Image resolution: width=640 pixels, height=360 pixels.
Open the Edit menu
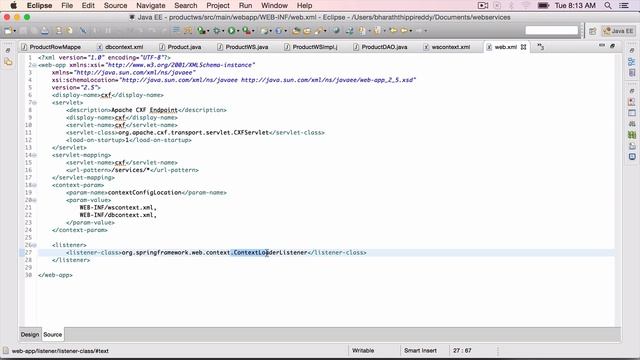pos(88,6)
